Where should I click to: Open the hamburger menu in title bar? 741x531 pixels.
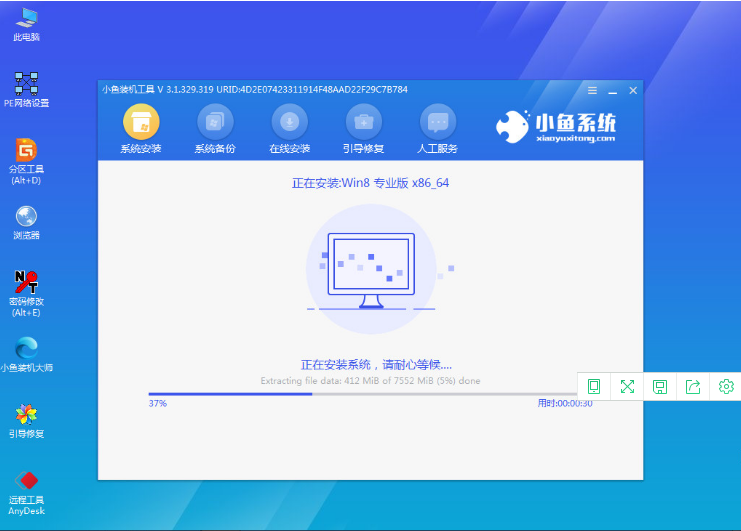tap(592, 90)
